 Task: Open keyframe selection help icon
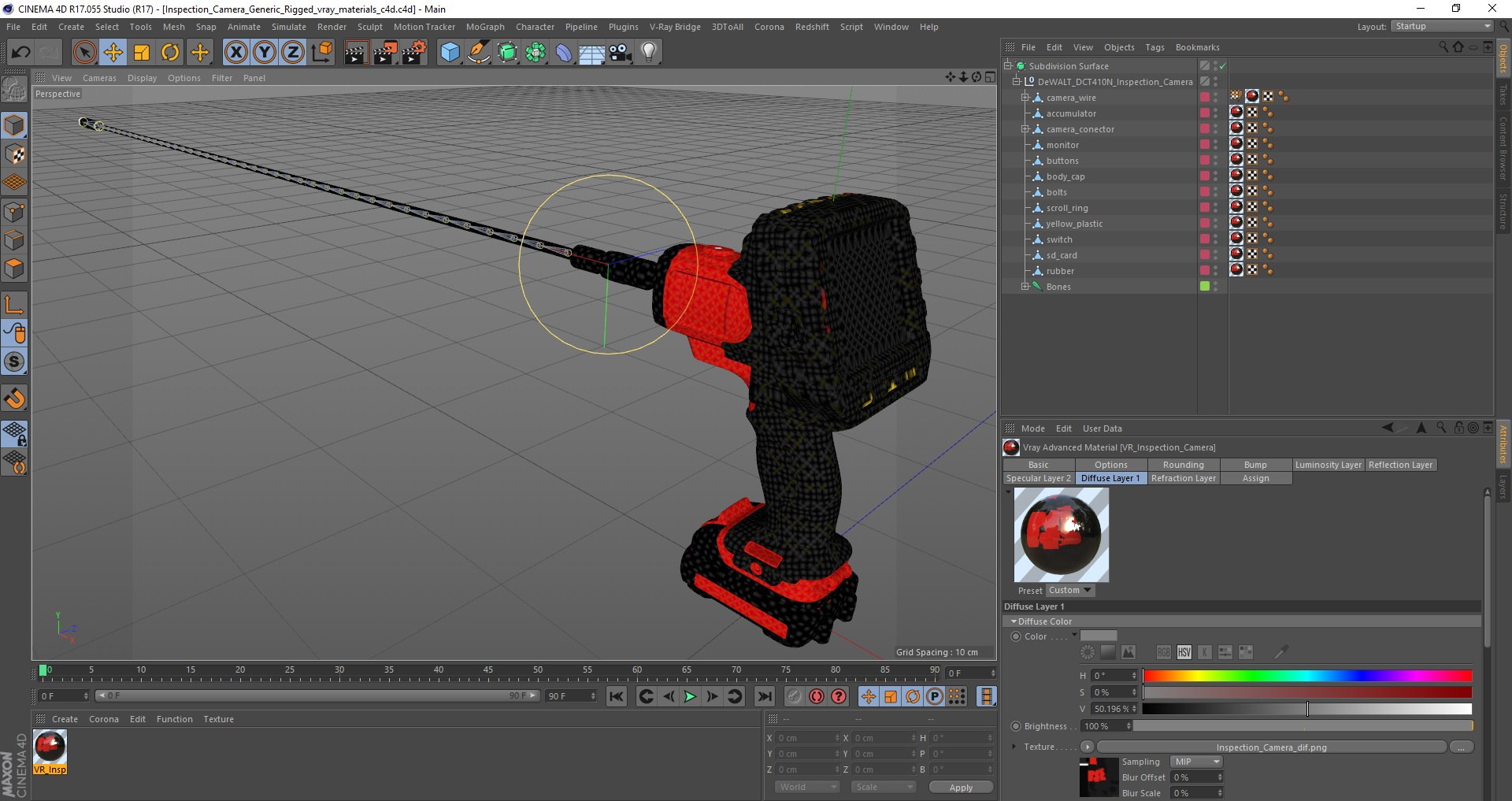click(839, 696)
